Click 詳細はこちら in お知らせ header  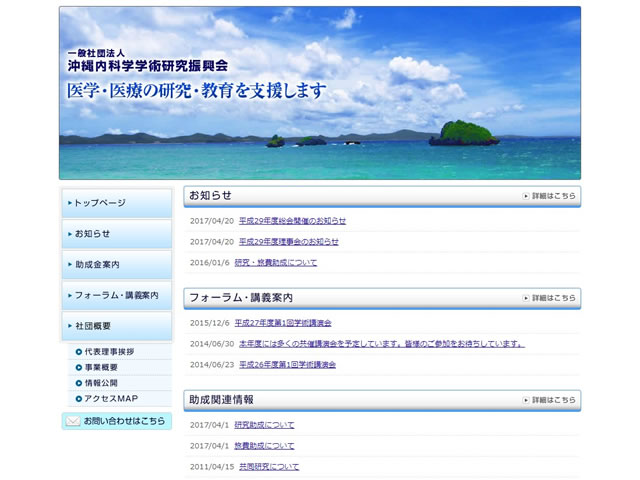coord(553,196)
